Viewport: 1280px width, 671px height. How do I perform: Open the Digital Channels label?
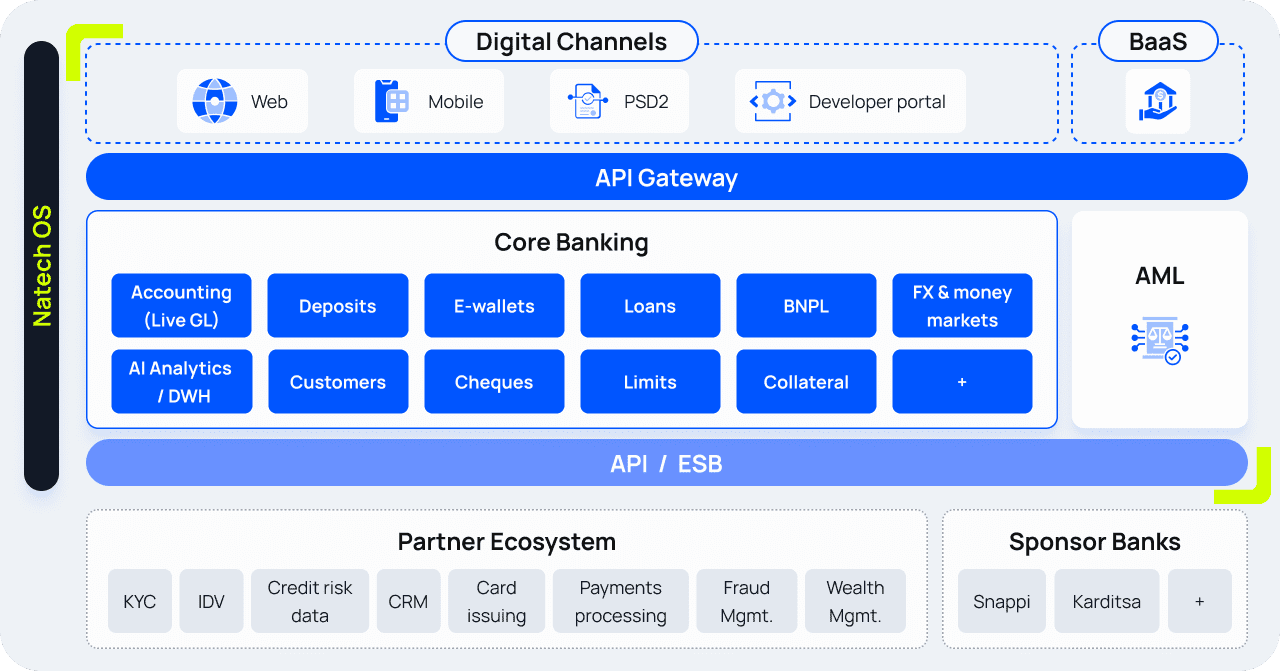click(571, 42)
